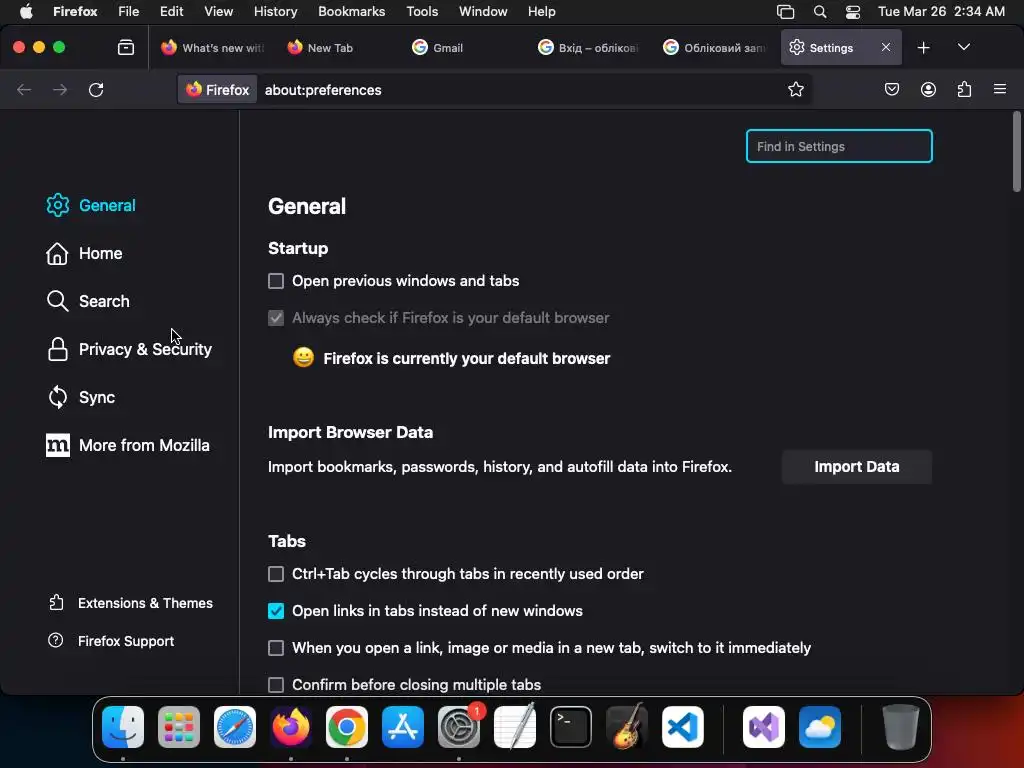1024x768 pixels.
Task: Expand the list all tabs chevron
Action: pyautogui.click(x=964, y=47)
